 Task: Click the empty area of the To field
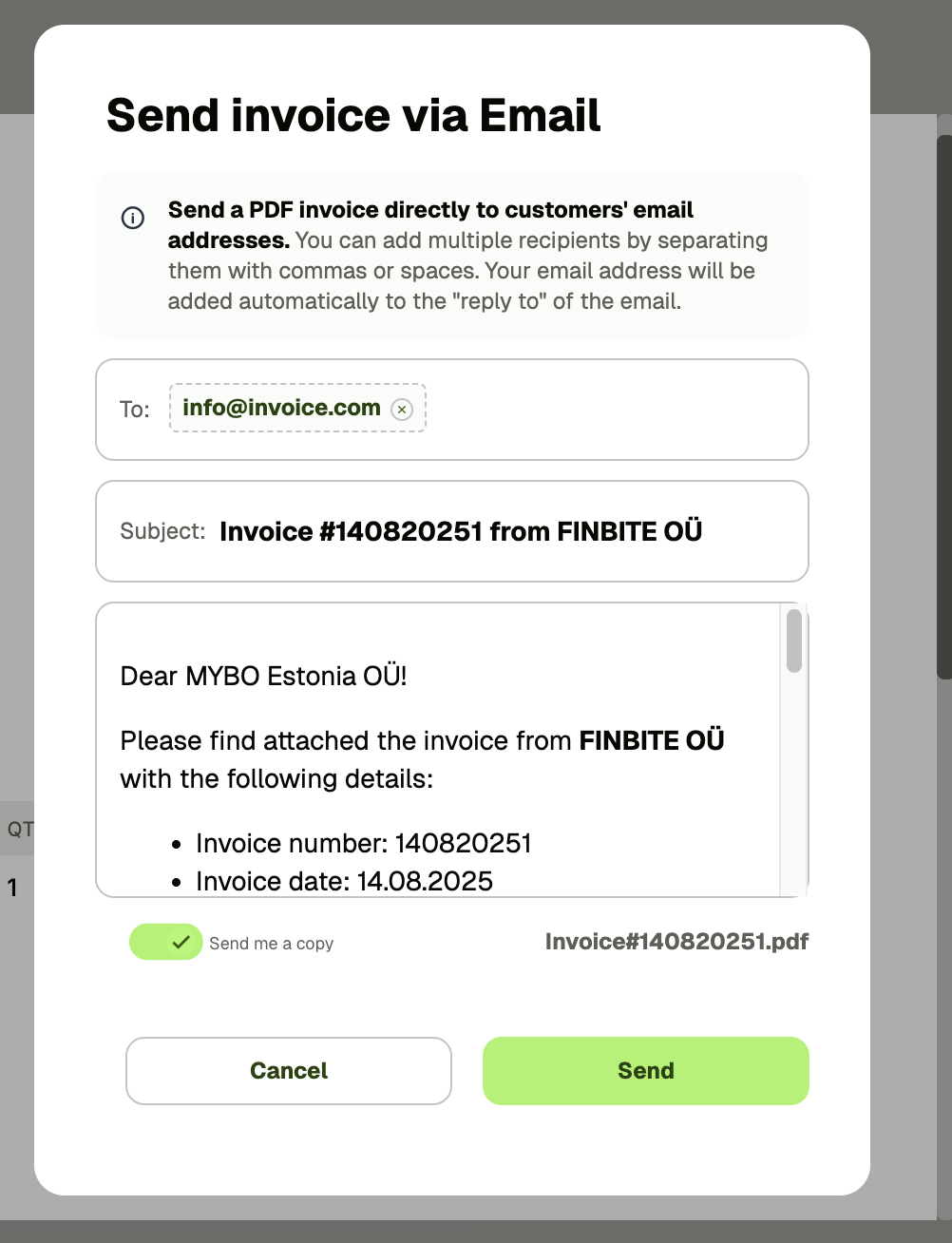pos(618,410)
